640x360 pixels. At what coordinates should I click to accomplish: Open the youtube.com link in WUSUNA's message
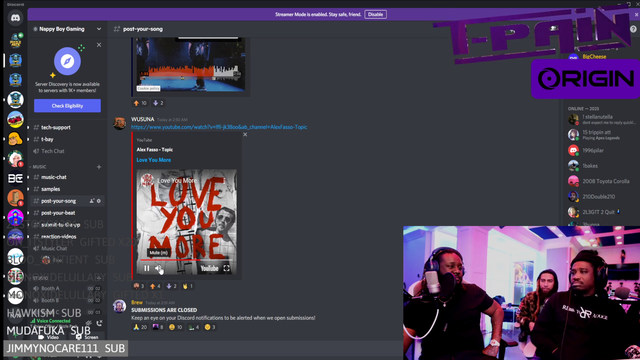pyautogui.click(x=219, y=127)
